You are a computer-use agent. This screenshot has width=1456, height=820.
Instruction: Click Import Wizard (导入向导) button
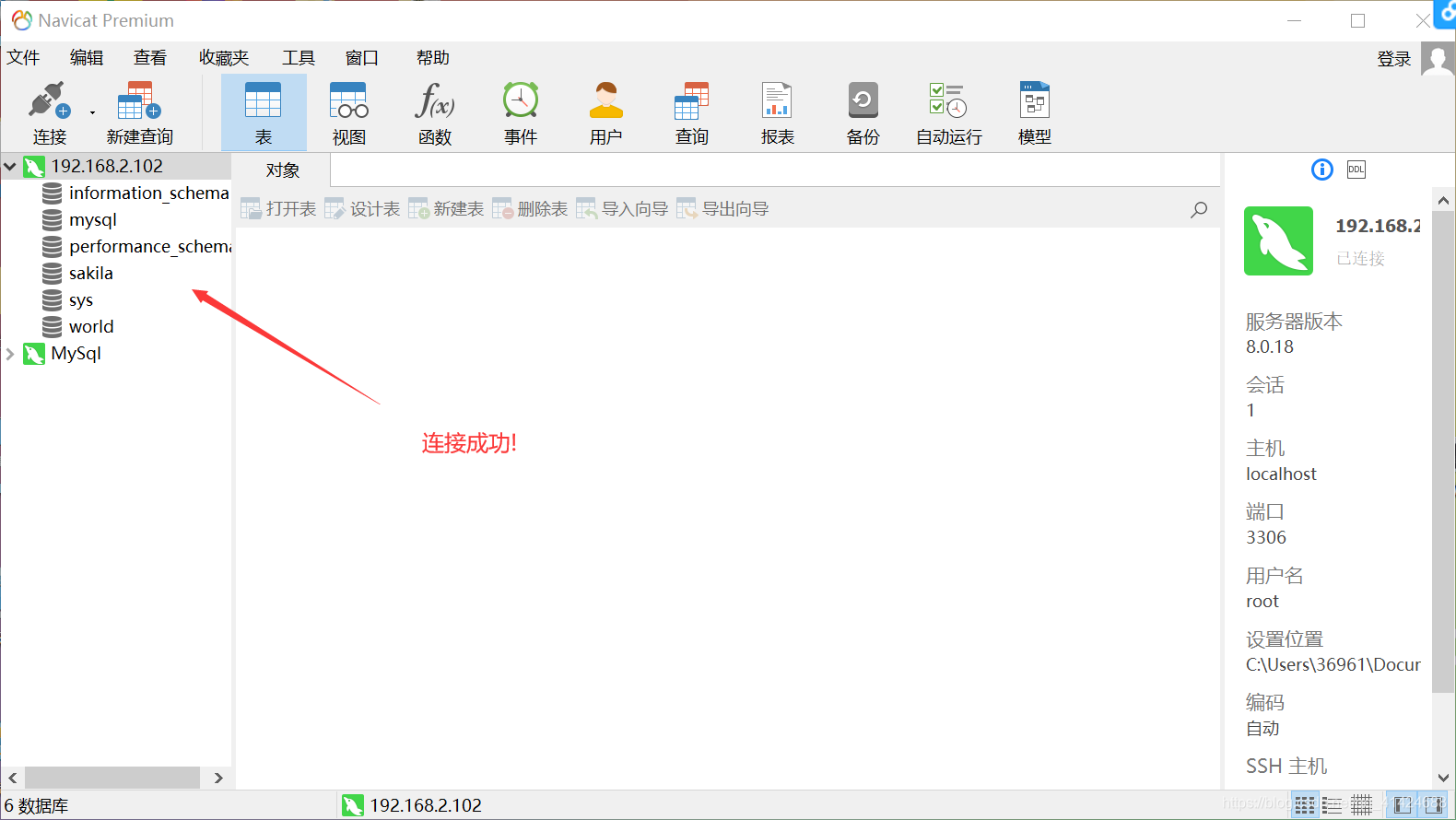pos(623,209)
